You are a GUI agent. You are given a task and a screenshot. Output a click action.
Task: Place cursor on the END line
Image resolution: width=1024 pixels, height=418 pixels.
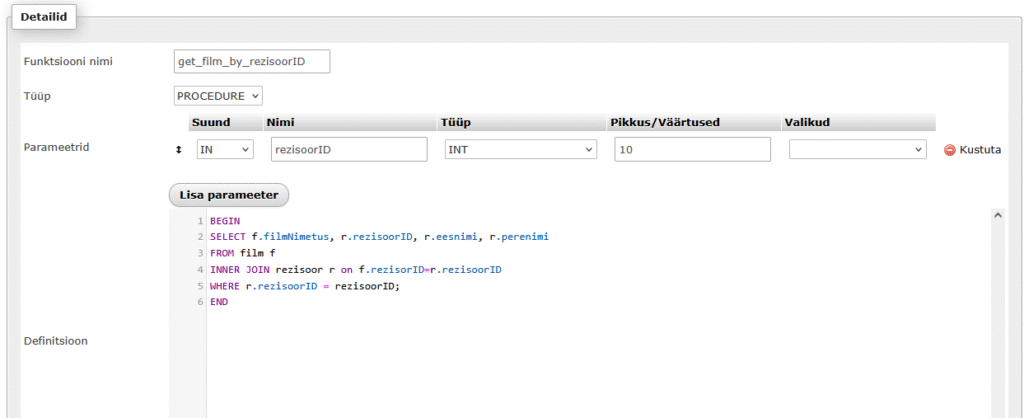pos(219,301)
